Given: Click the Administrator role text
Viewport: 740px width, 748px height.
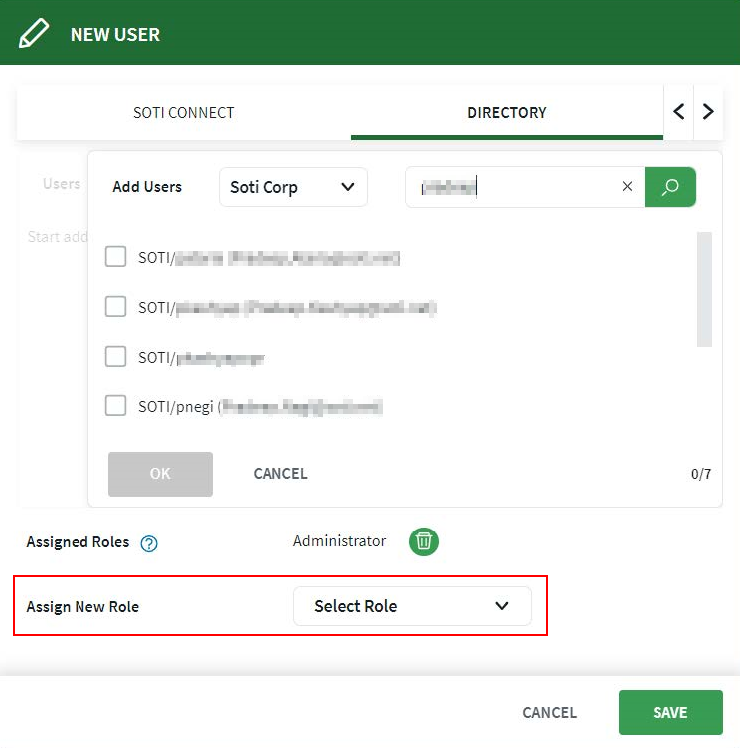Looking at the screenshot, I should (x=339, y=541).
